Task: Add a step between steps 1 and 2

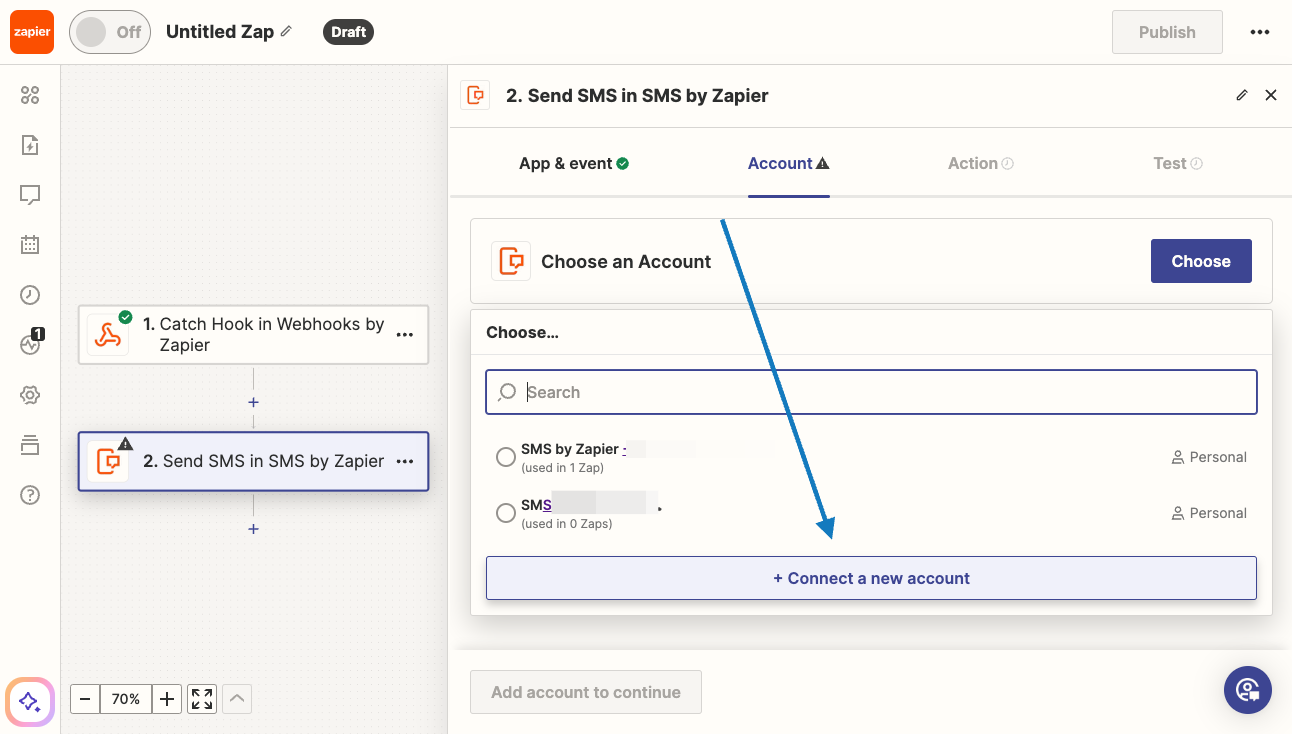Action: tap(253, 402)
